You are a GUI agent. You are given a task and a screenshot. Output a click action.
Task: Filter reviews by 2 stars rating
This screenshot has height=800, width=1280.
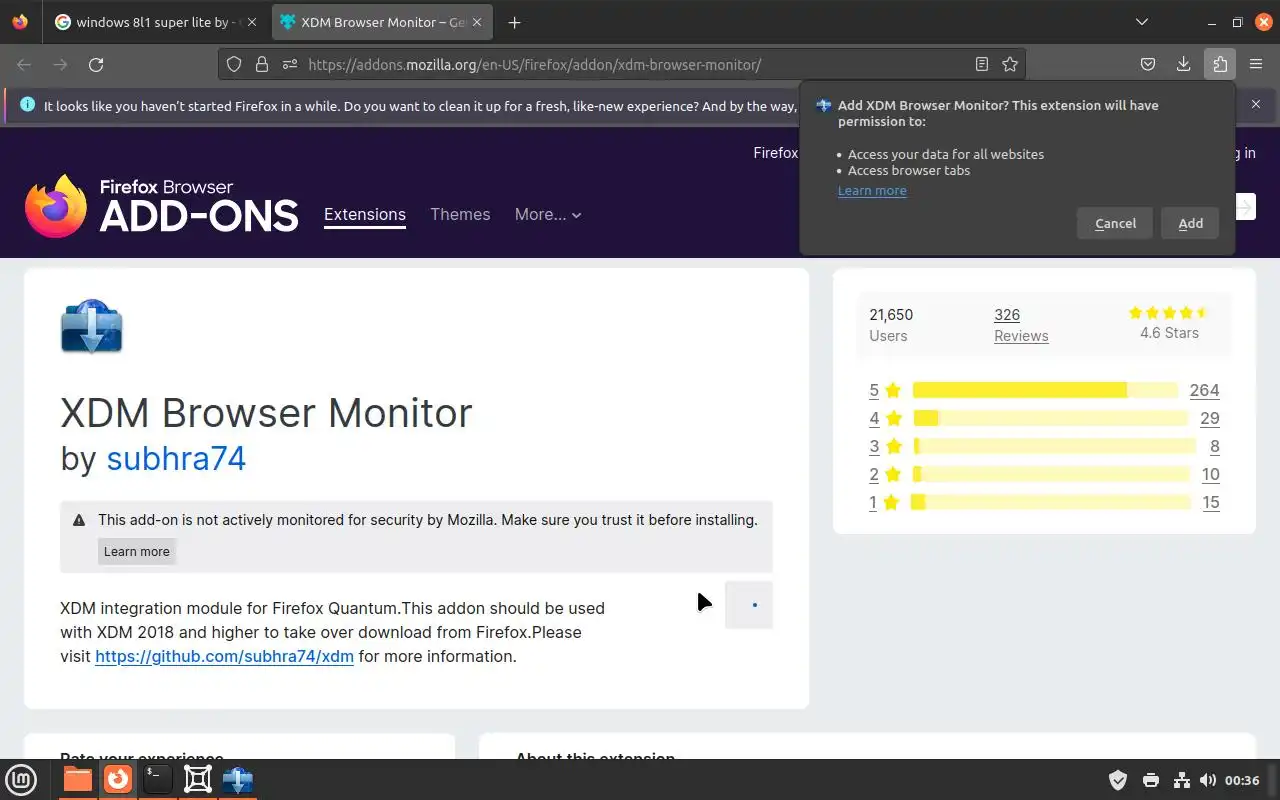pos(885,474)
